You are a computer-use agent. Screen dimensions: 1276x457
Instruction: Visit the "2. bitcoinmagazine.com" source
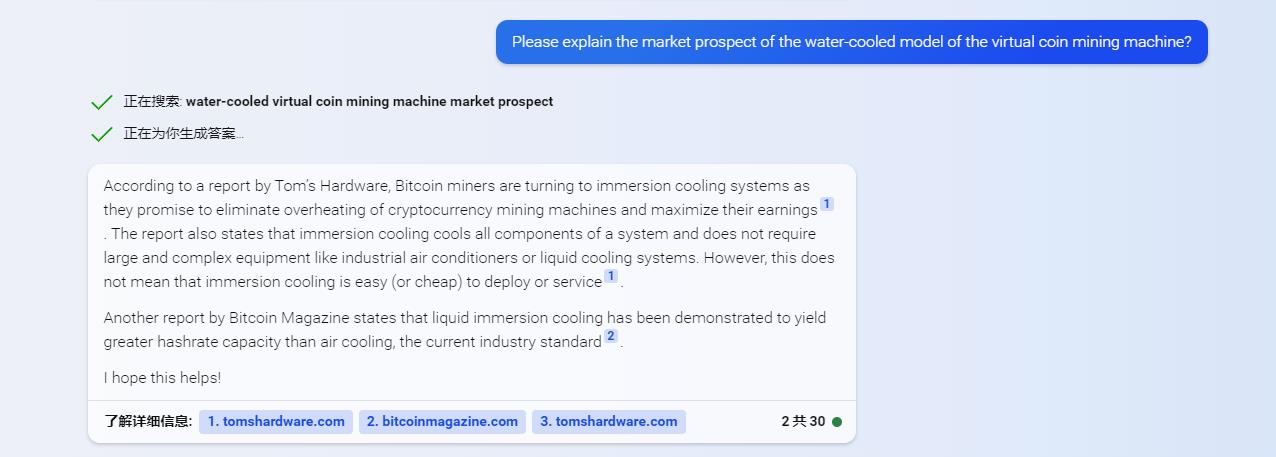442,422
